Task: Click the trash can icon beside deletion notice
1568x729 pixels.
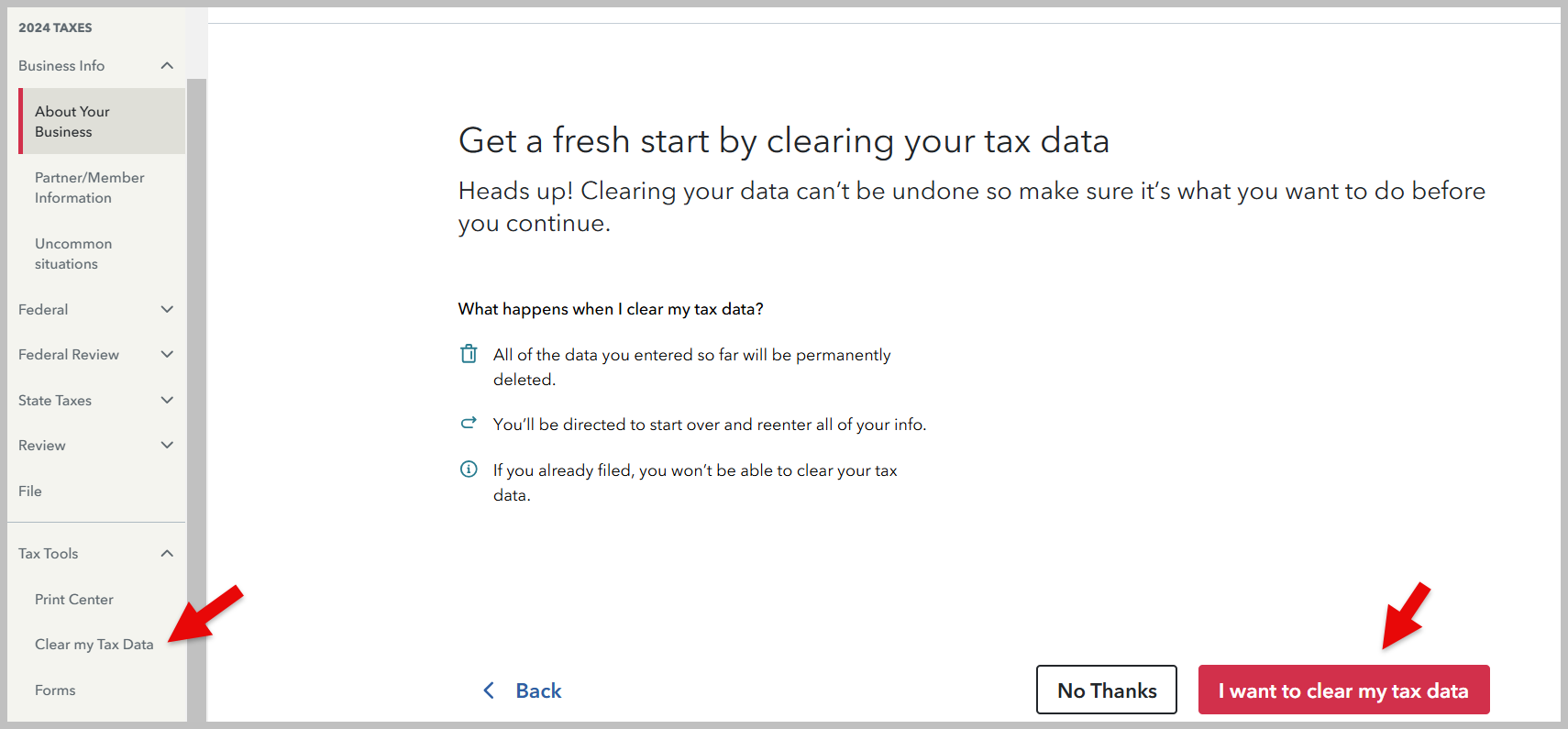Action: [469, 354]
